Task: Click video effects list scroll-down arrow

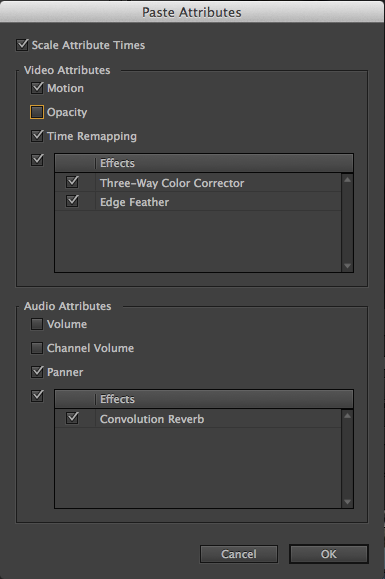Action: coord(347,266)
